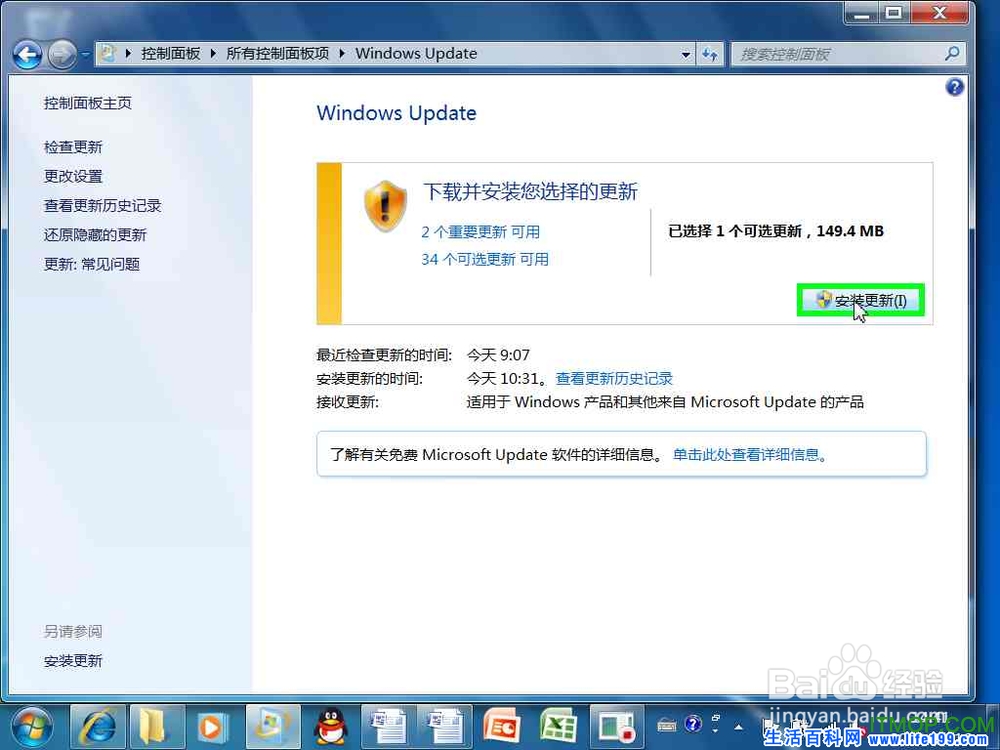Open View update history (查看更新历史记录) in sidebar
Image resolution: width=1000 pixels, height=750 pixels.
pos(102,206)
